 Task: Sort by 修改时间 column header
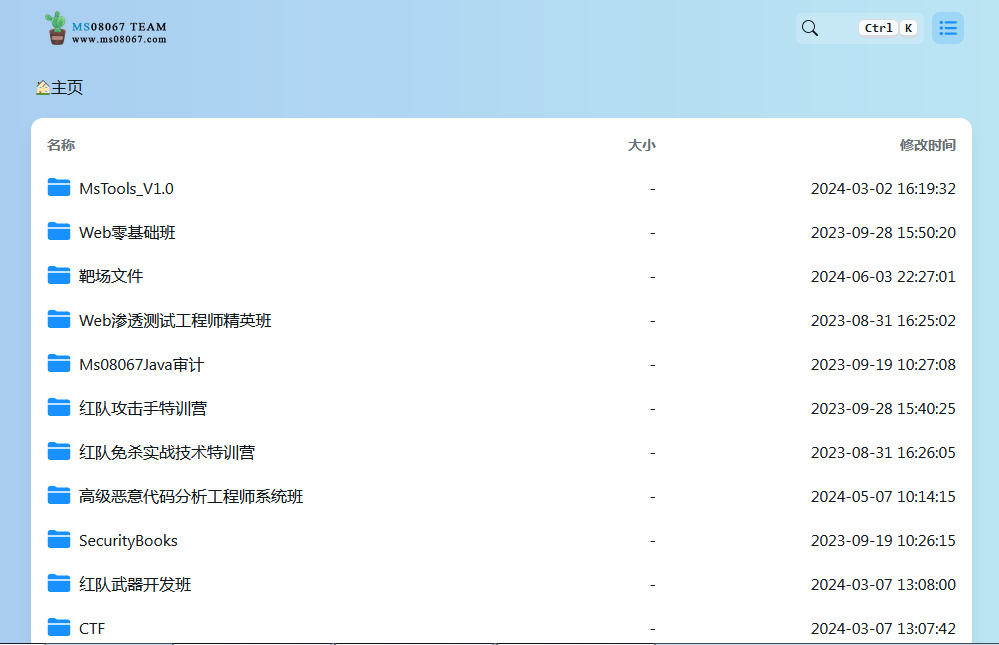tap(928, 145)
